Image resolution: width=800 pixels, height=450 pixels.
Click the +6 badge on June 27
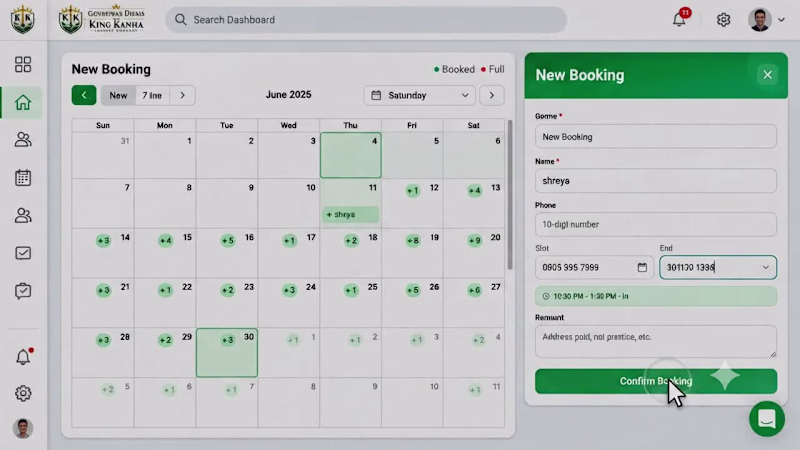point(474,290)
